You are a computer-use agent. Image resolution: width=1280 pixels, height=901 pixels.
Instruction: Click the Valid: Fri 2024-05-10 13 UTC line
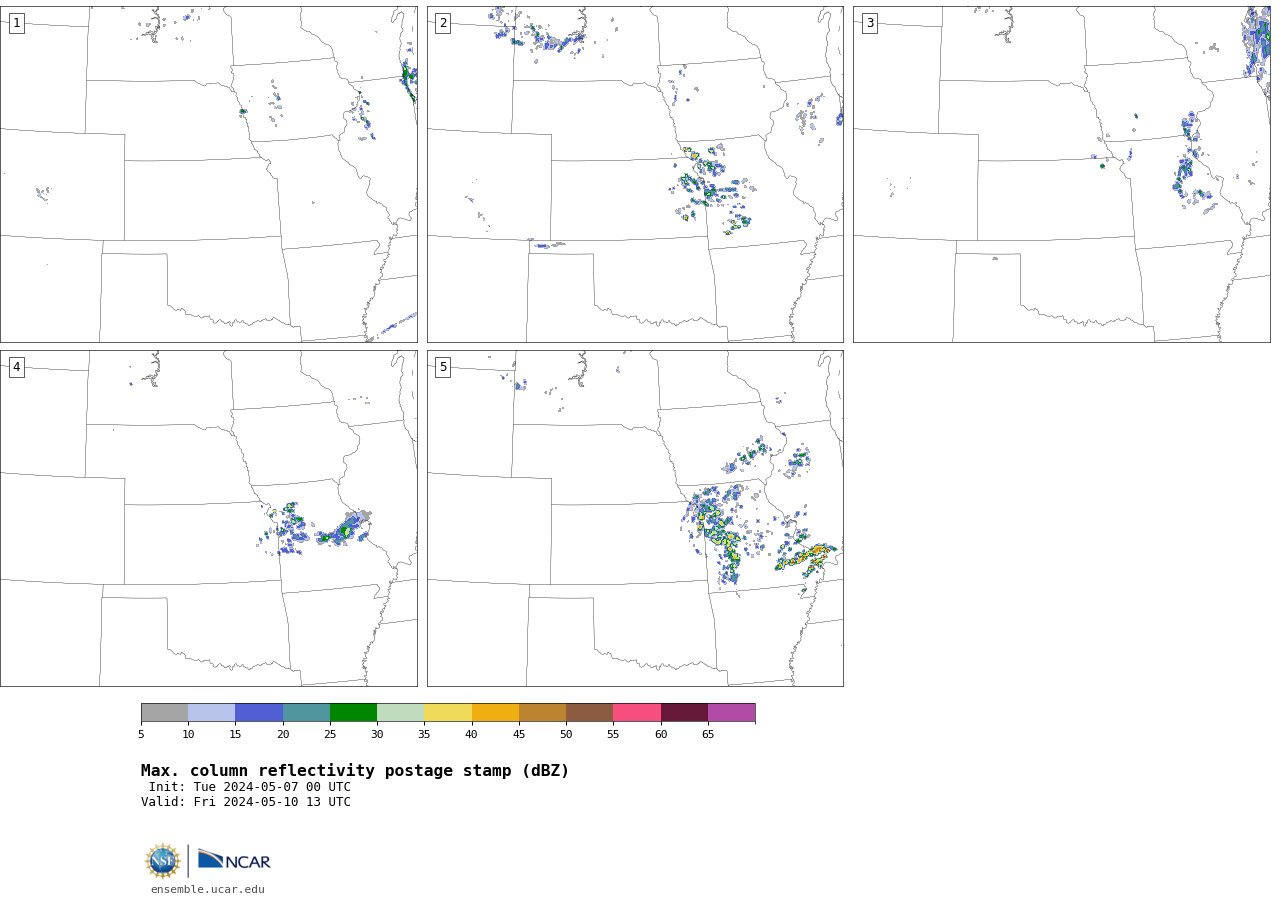pos(246,802)
